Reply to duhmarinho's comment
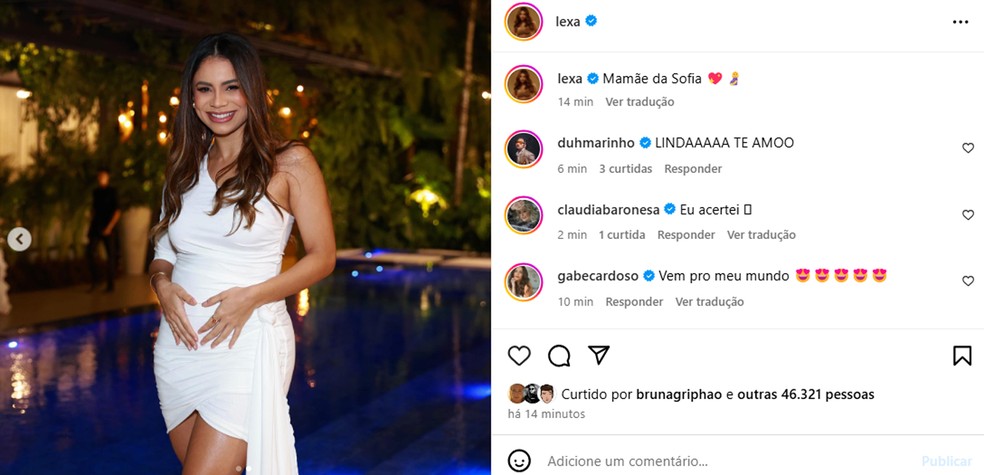This screenshot has width=984, height=475. 693,169
